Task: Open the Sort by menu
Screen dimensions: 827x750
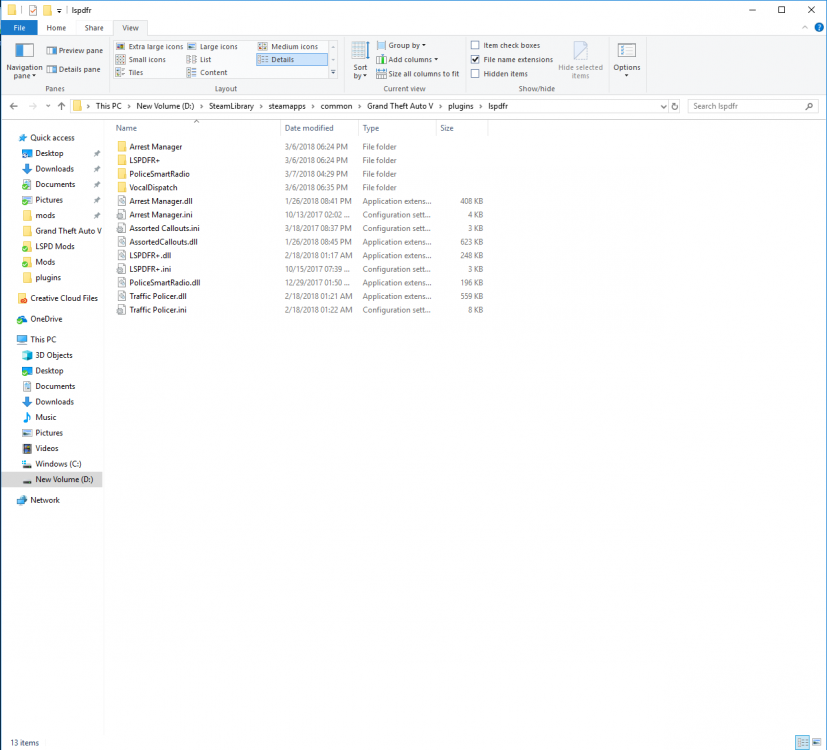Action: click(360, 61)
